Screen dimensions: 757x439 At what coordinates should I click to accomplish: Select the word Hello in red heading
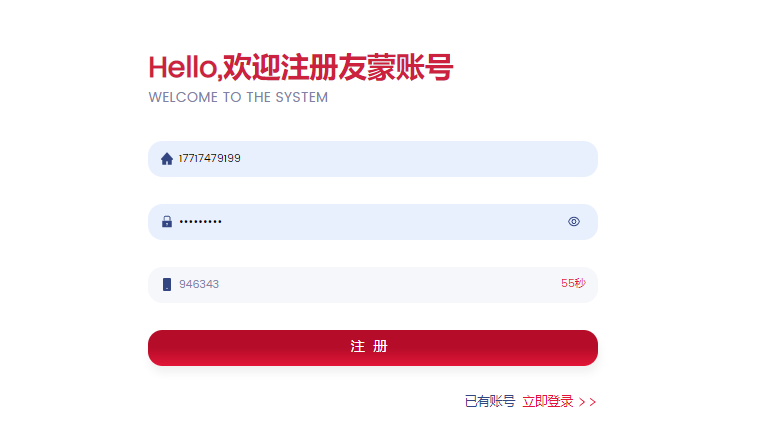pyautogui.click(x=182, y=67)
